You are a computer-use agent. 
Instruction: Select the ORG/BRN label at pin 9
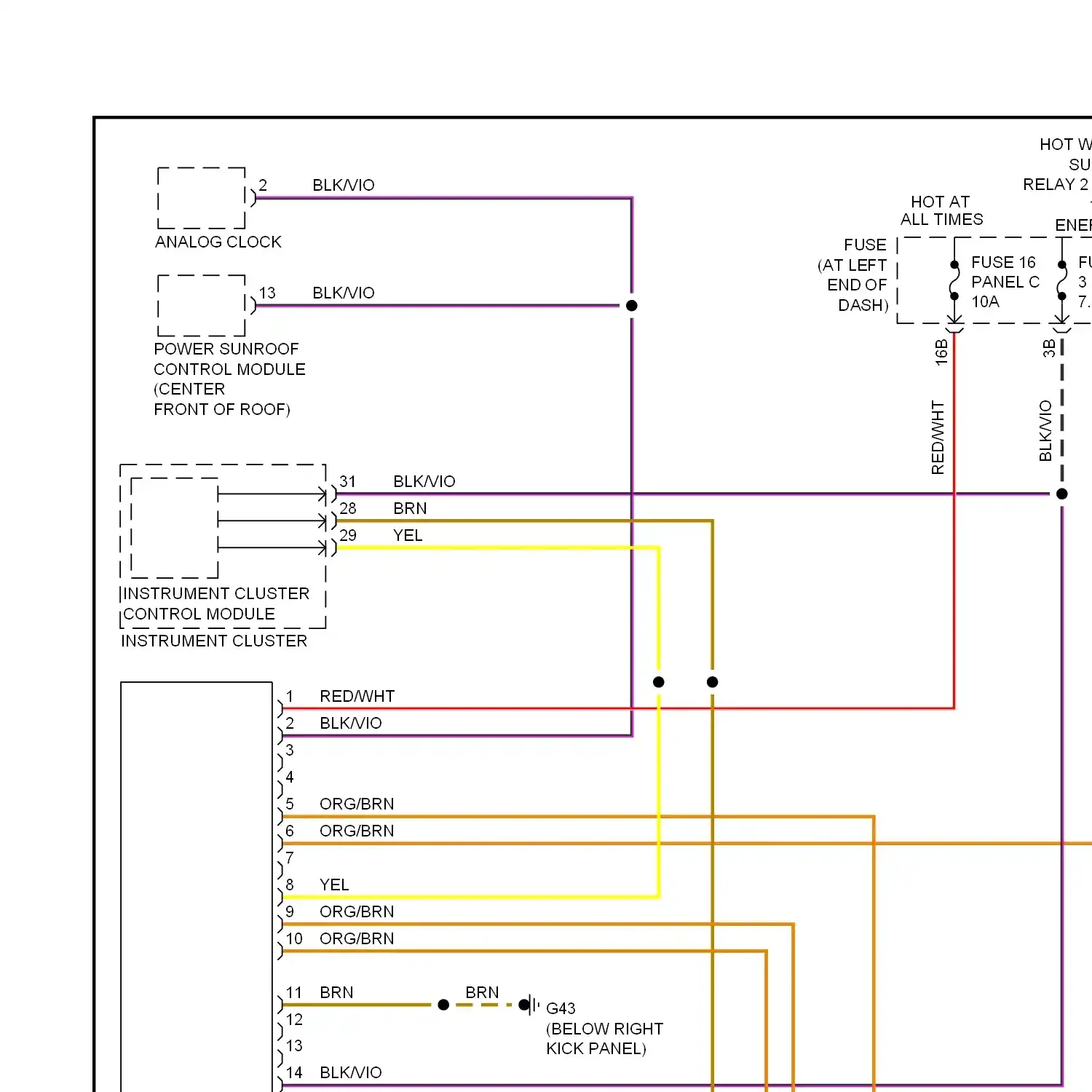[x=357, y=911]
